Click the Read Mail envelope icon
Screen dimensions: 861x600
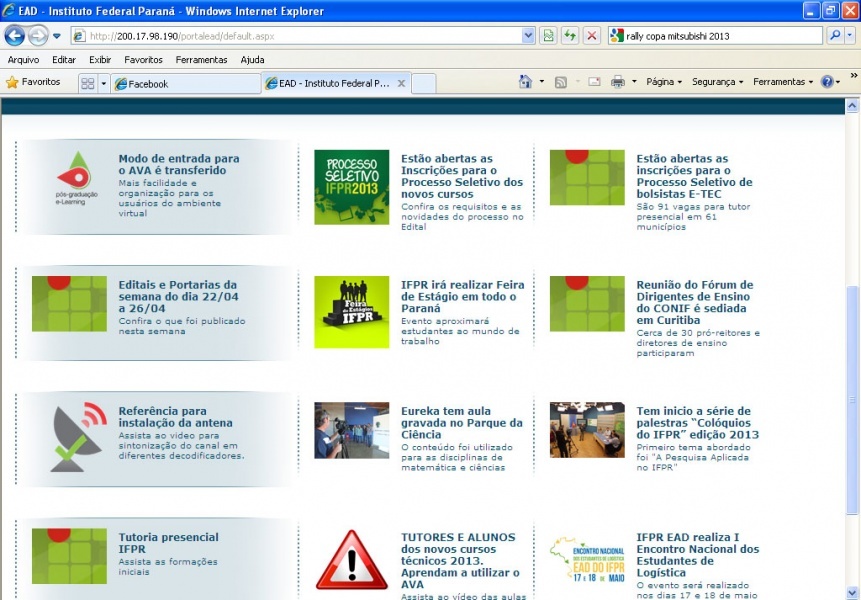coord(594,82)
